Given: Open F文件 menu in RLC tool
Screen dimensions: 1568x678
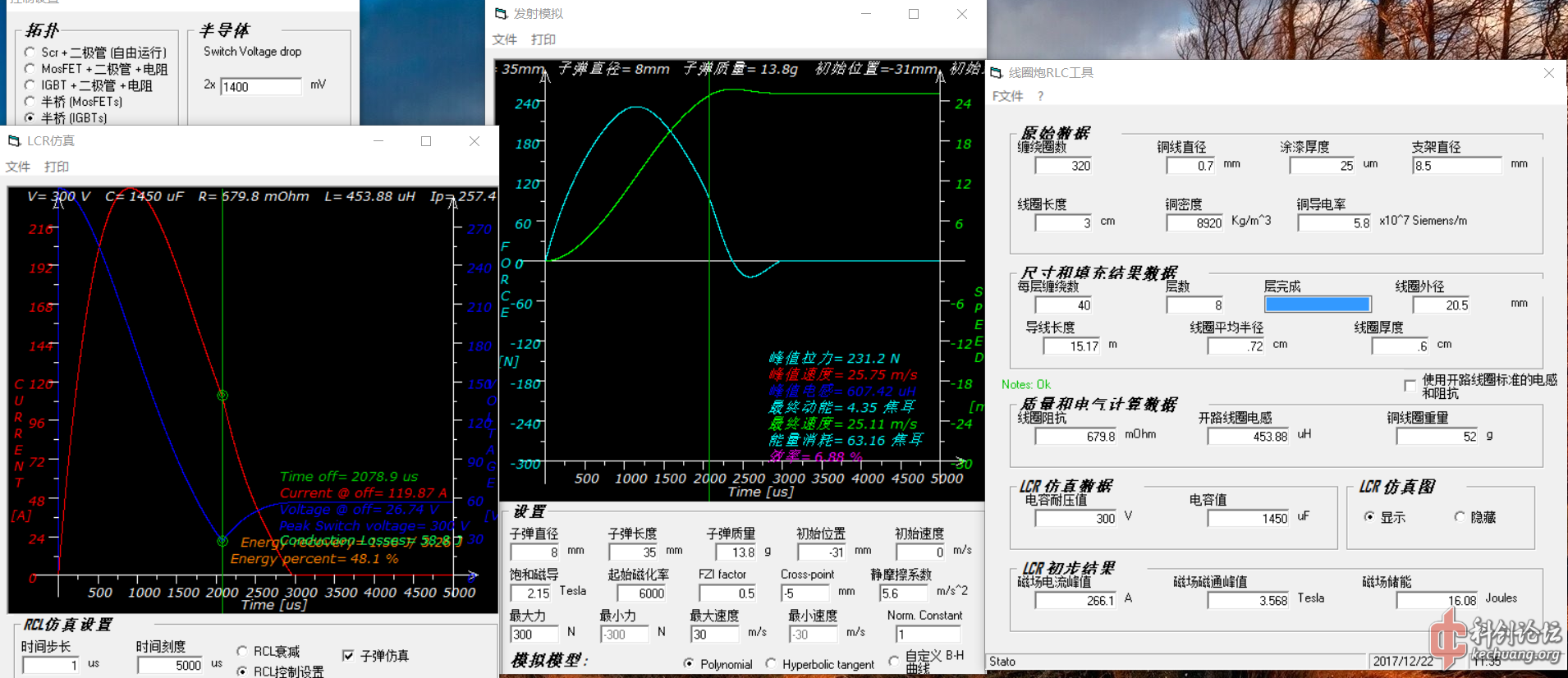Looking at the screenshot, I should [1008, 96].
